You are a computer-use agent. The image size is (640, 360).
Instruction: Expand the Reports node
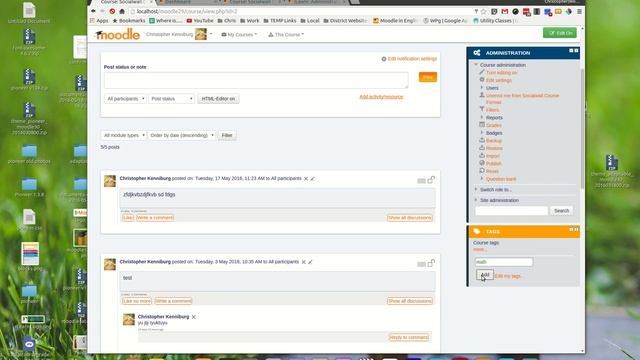(482, 118)
